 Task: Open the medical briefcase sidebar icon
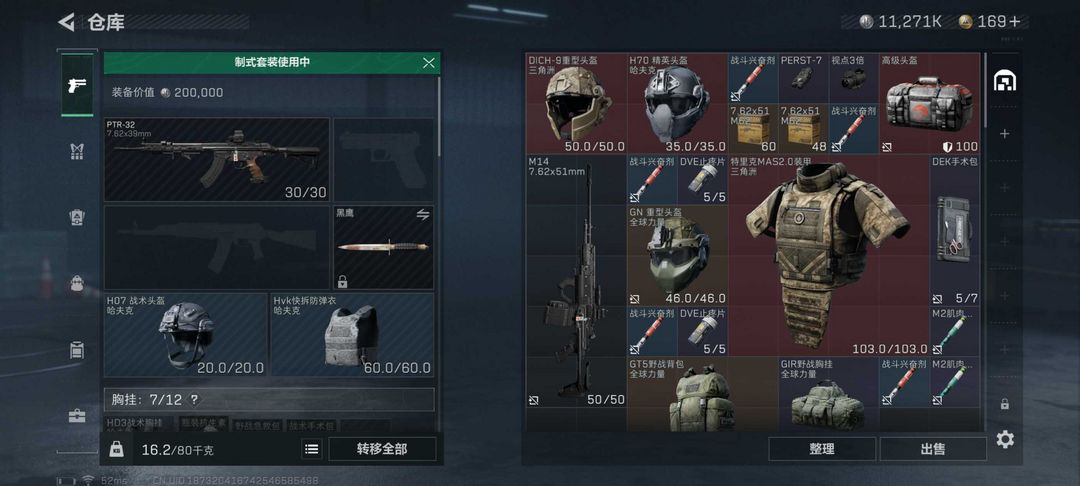pos(77,416)
